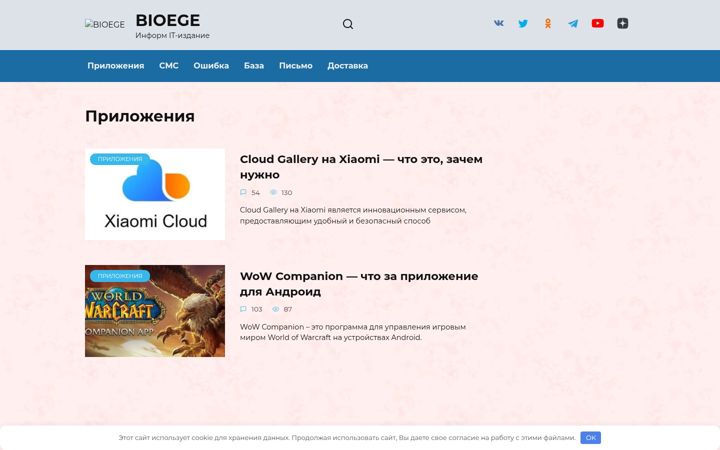The image size is (720, 450).
Task: Click comments icon on Cloud Gallery article
Action: click(243, 192)
